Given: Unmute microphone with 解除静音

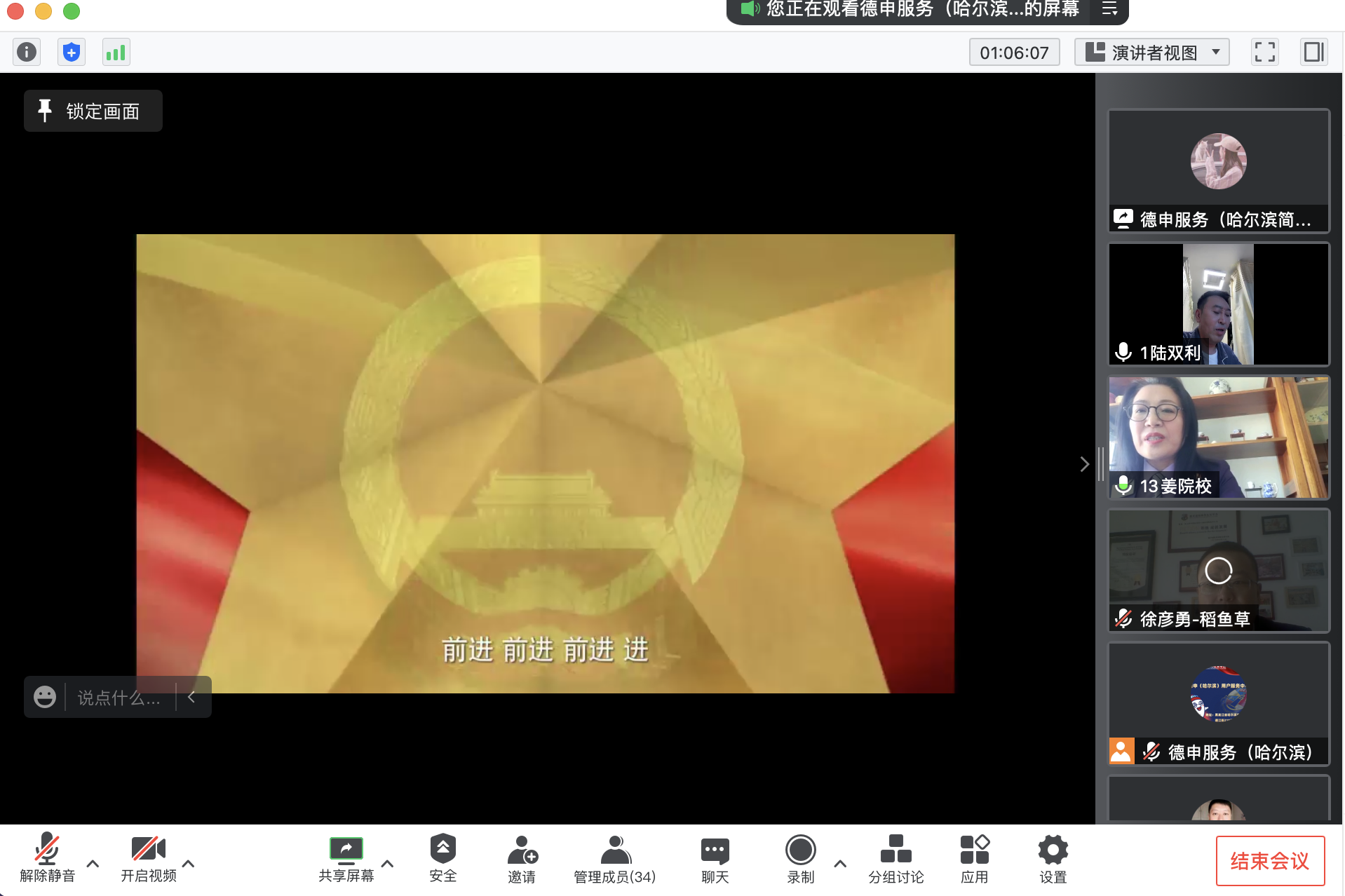Looking at the screenshot, I should (47, 858).
